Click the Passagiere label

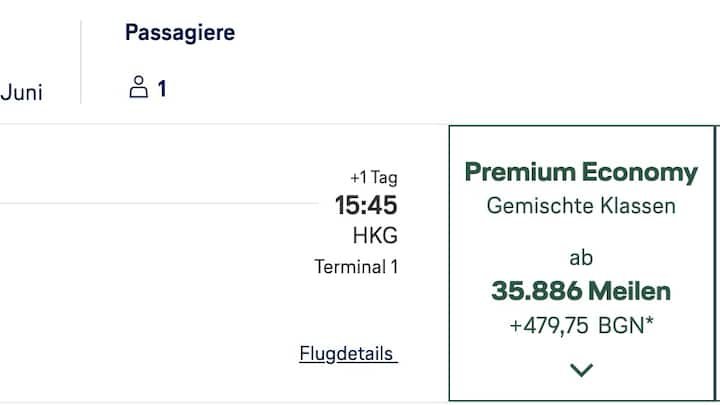pos(180,33)
